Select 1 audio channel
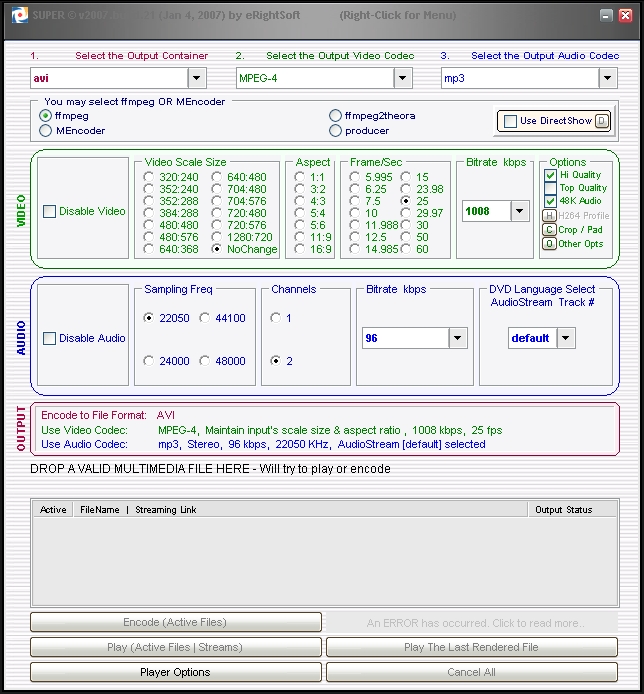Viewport: 644px width, 694px height. [x=275, y=318]
